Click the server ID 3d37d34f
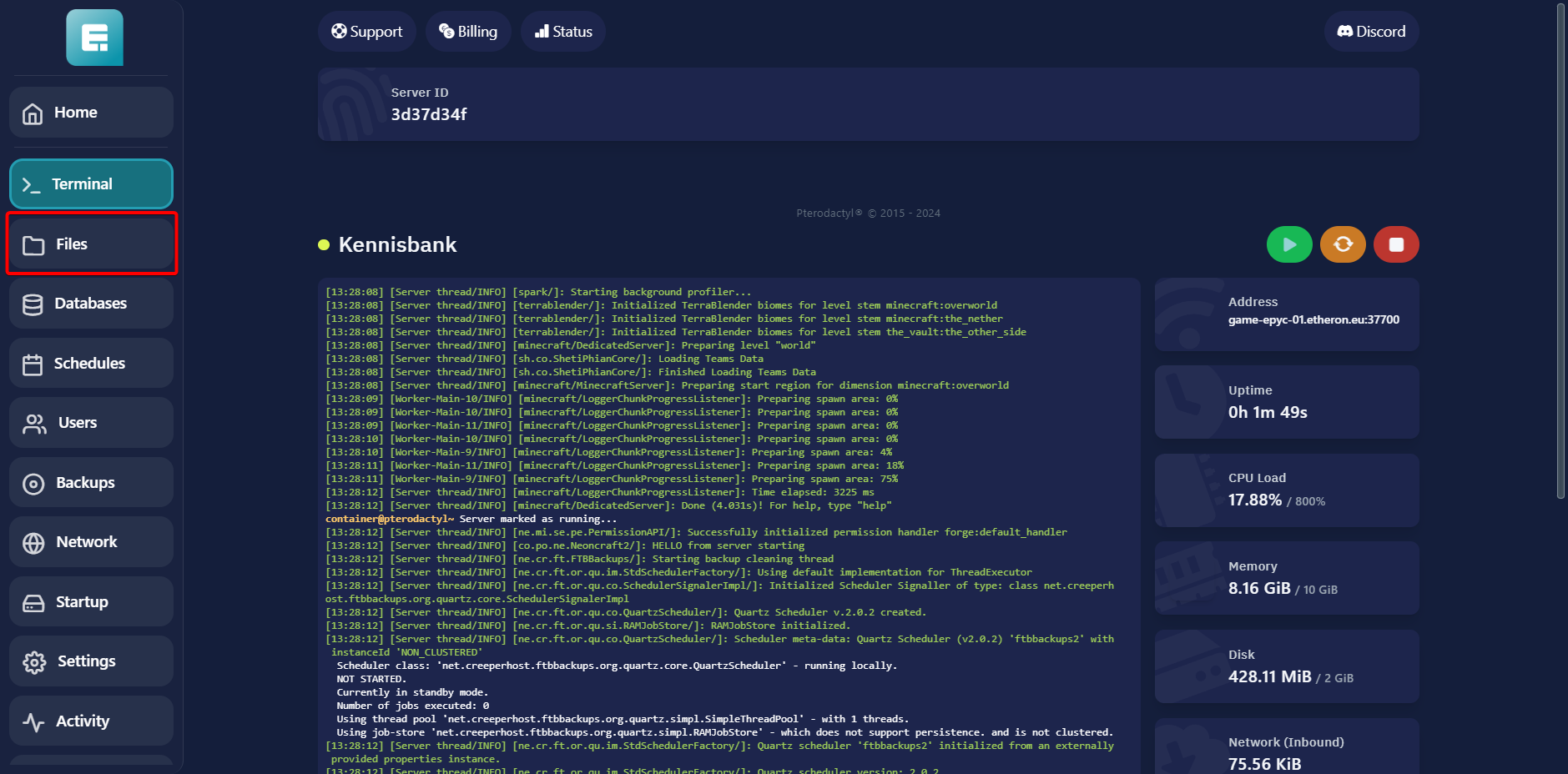Screen dimensions: 1568x774 [429, 114]
